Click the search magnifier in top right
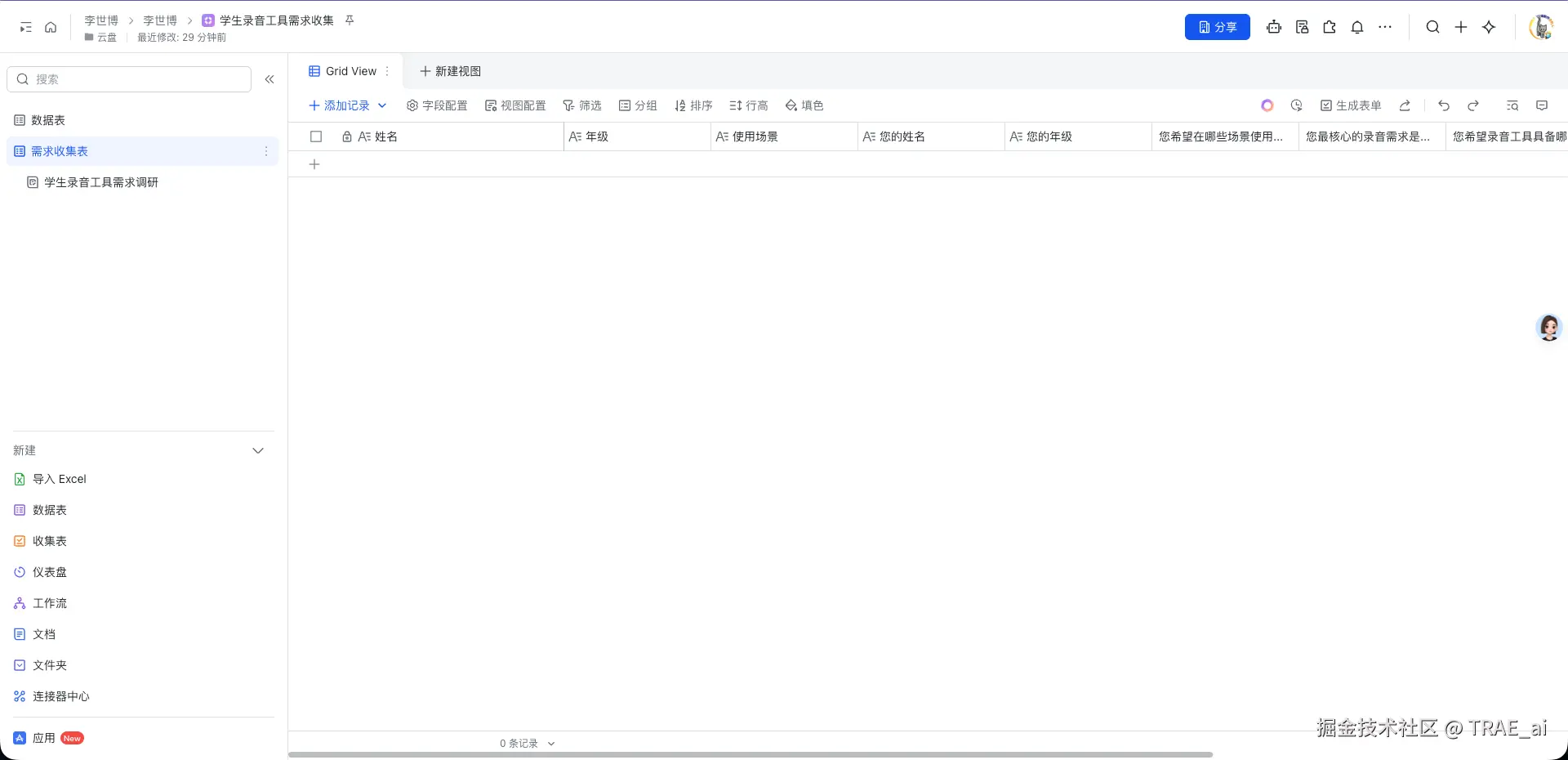 point(1432,27)
